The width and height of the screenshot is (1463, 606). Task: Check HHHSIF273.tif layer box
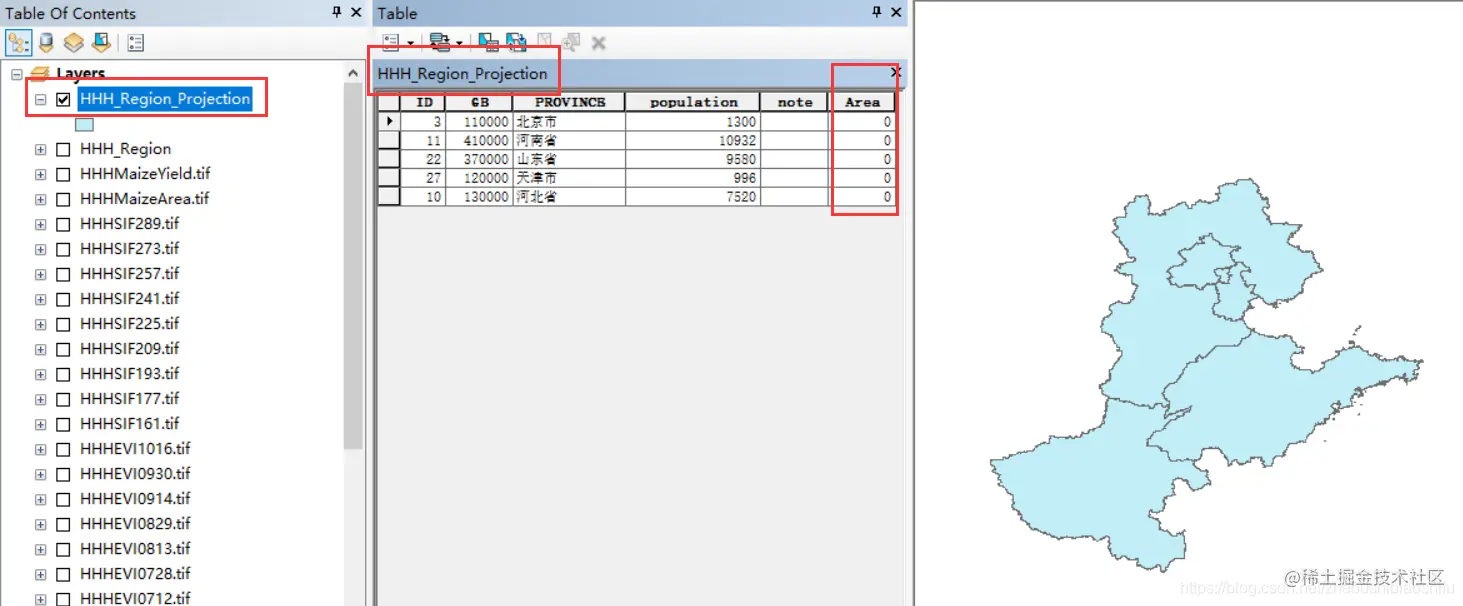[x=63, y=249]
